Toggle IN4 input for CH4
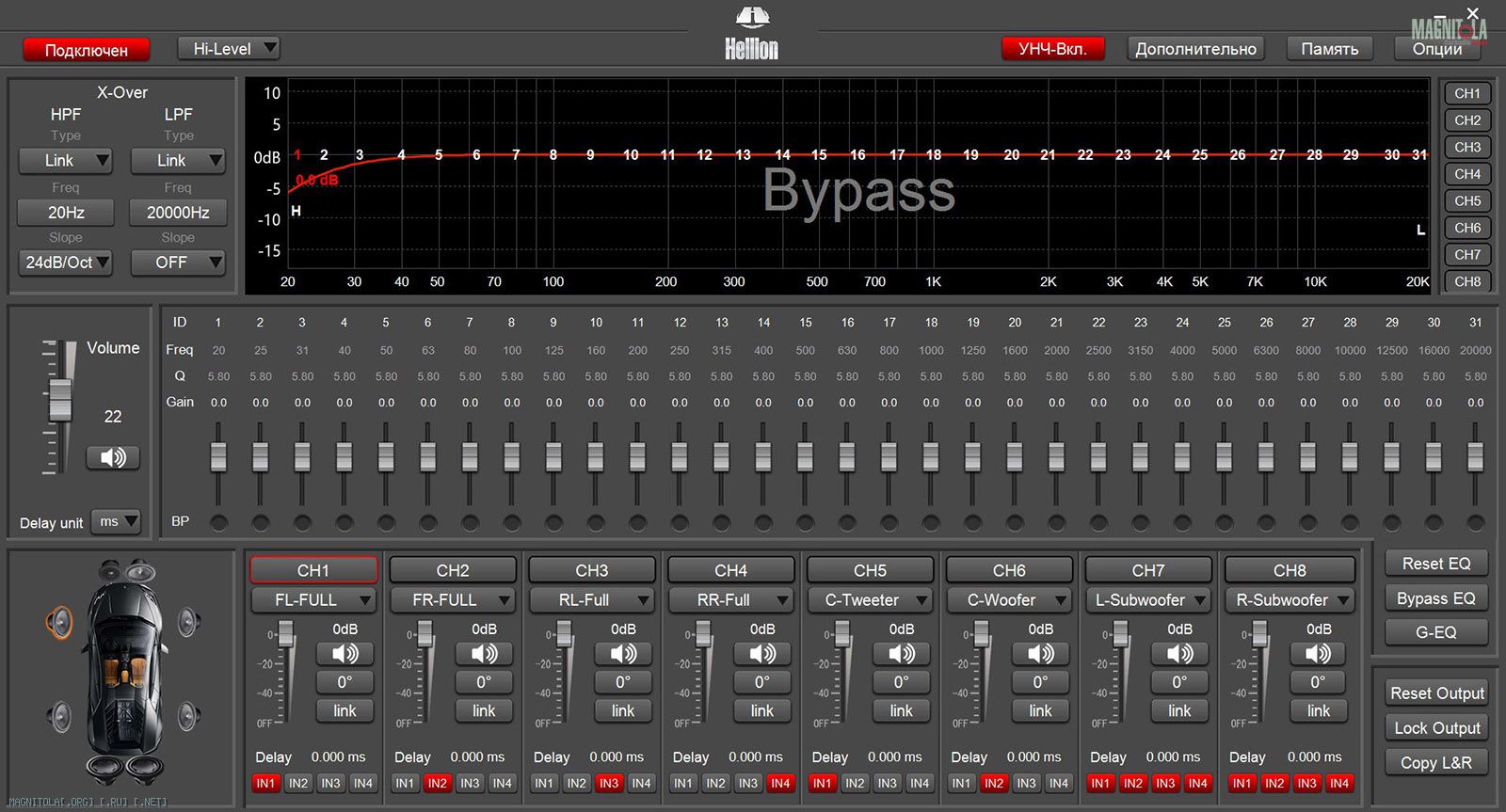 click(780, 783)
